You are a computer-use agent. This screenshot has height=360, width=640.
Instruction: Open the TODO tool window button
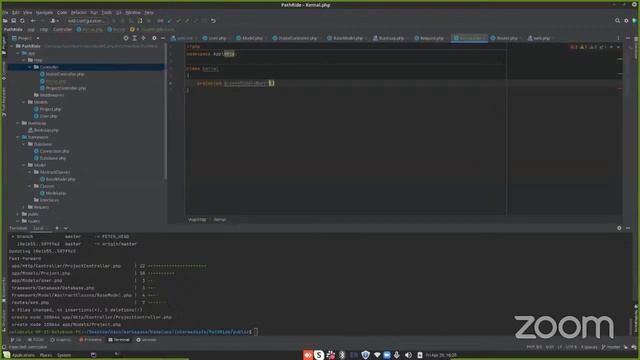(36, 340)
